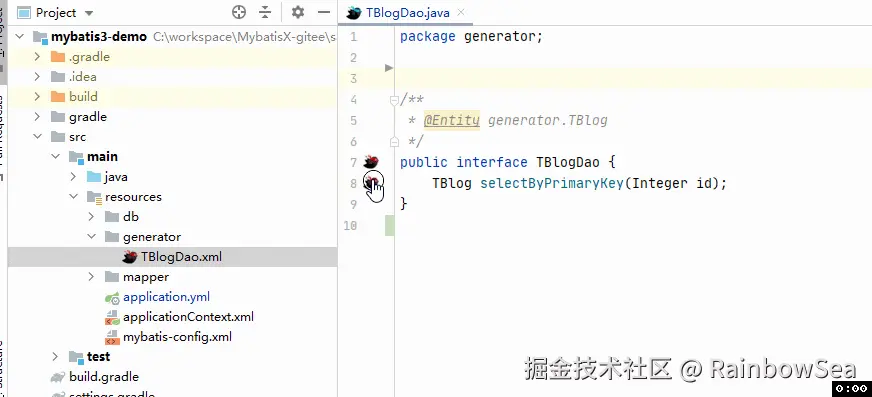Expand the mapper folder
This screenshot has height=397, width=872.
(x=91, y=277)
